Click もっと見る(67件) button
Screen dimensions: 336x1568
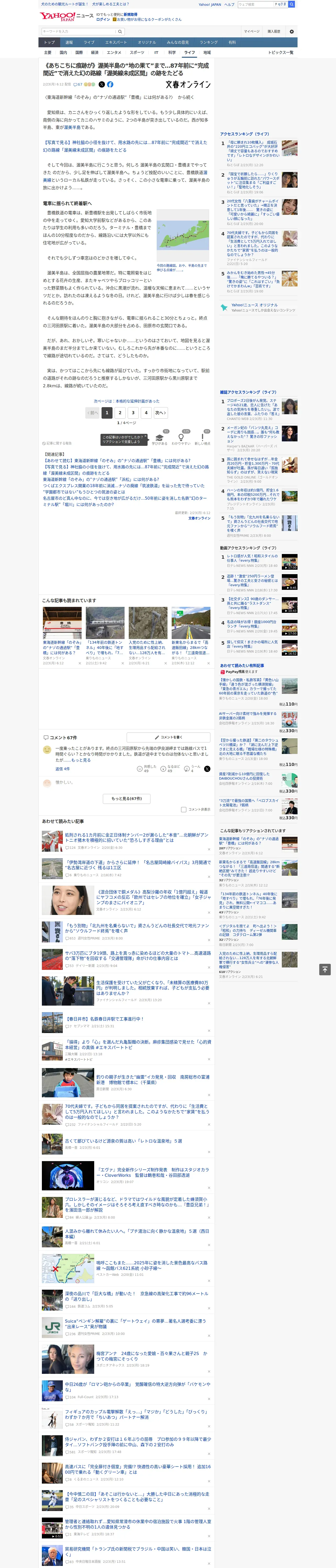(x=127, y=799)
